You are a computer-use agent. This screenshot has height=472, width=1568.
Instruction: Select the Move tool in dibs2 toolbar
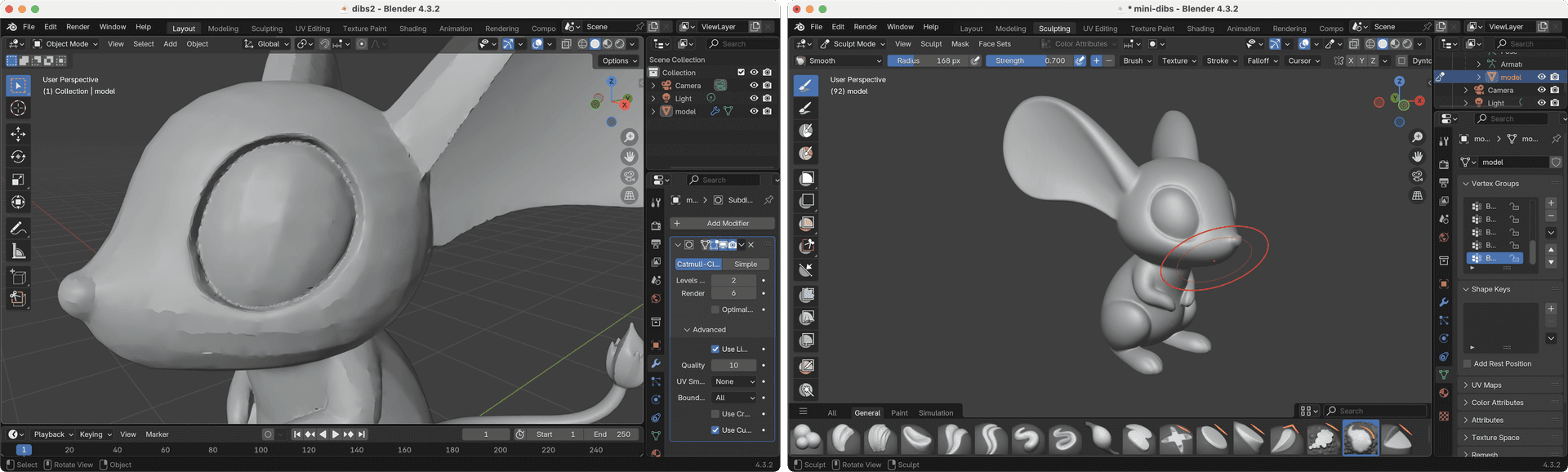(x=18, y=134)
